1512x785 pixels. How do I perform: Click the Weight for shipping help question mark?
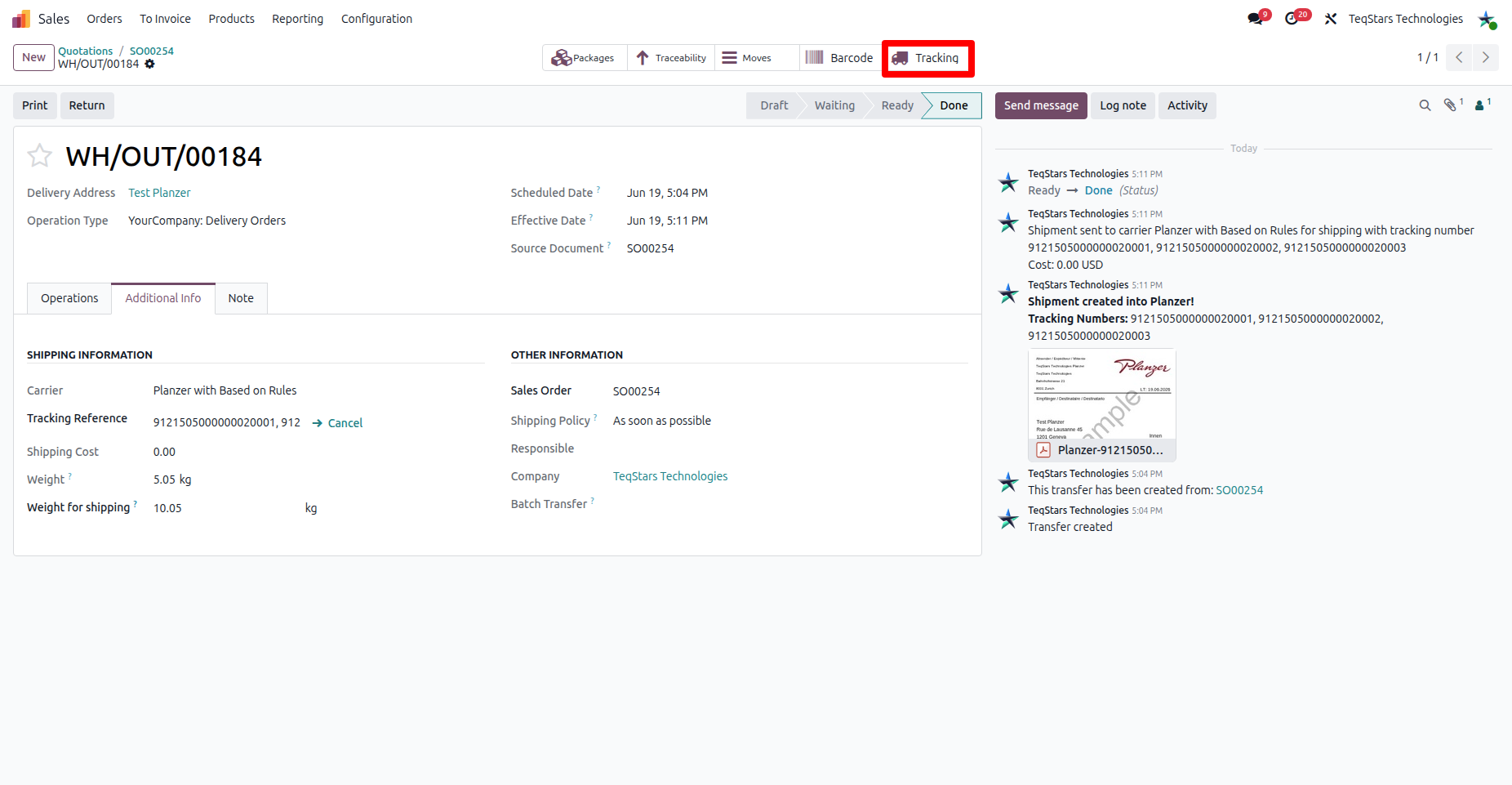pos(135,504)
